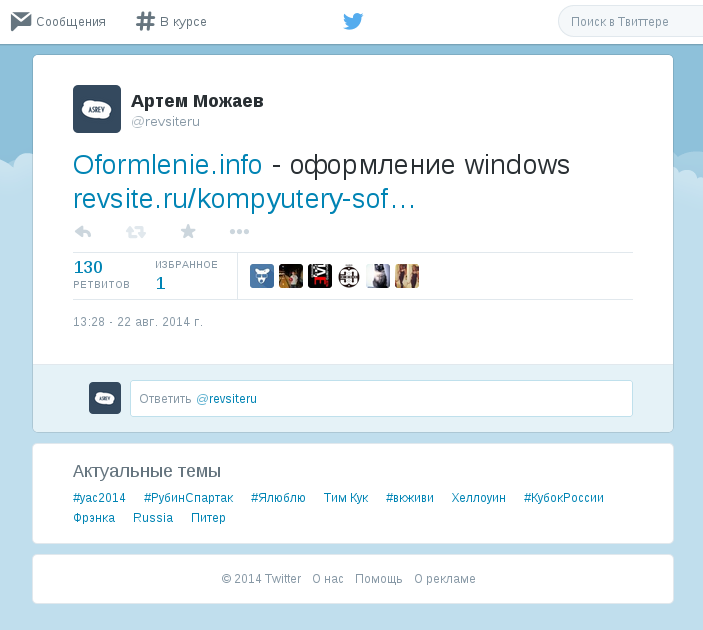Open Артем Можаев's profile avatar
Image resolution: width=703 pixels, height=630 pixels.
click(97, 109)
